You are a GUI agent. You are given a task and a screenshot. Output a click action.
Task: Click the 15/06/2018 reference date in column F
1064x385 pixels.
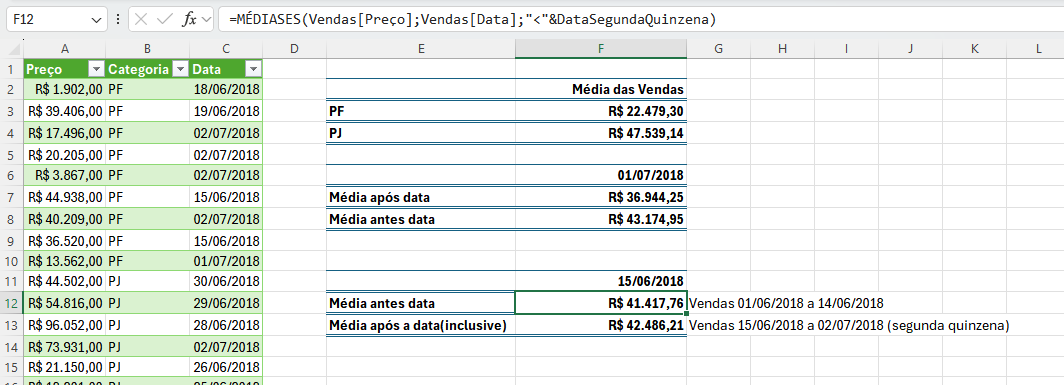601,282
